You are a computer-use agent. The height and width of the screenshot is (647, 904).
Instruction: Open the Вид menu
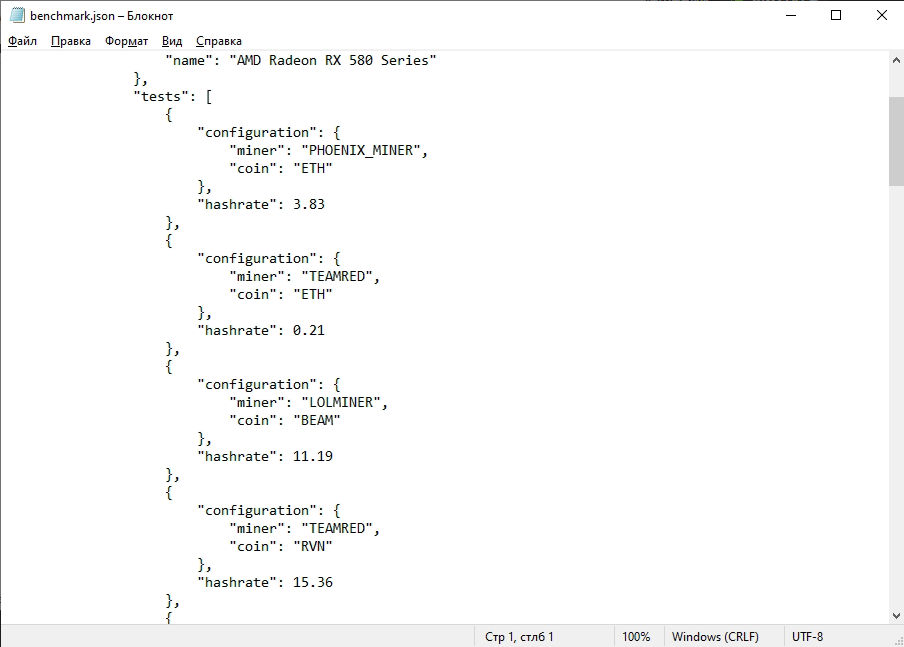172,41
